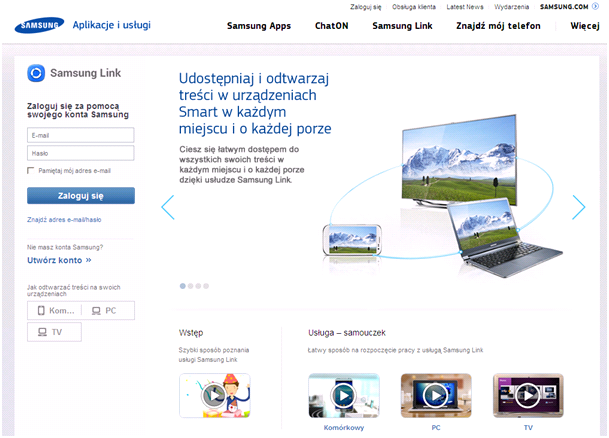Click the Samsung logo in header

[39, 25]
